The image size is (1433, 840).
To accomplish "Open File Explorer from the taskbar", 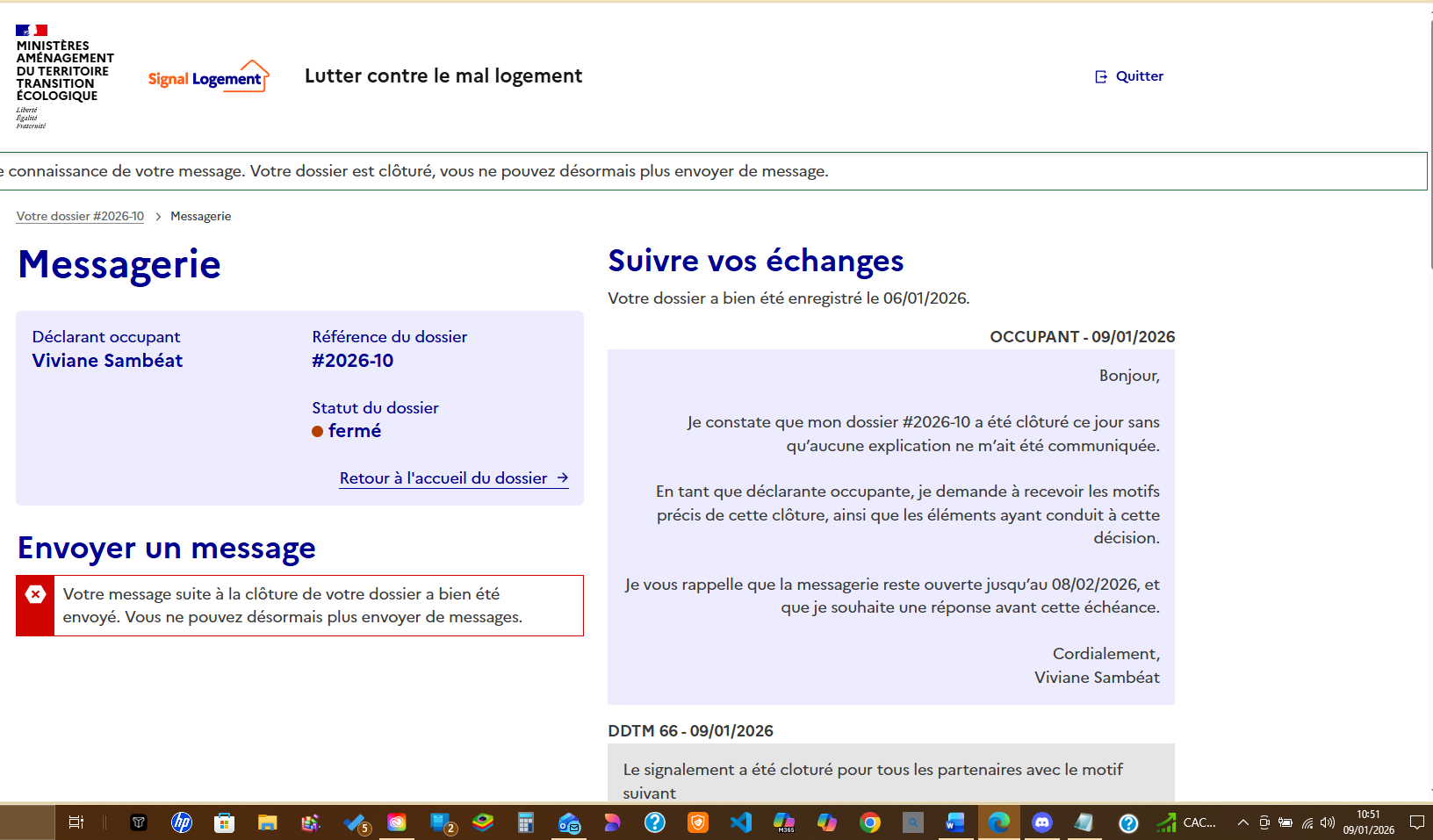I will (x=267, y=822).
